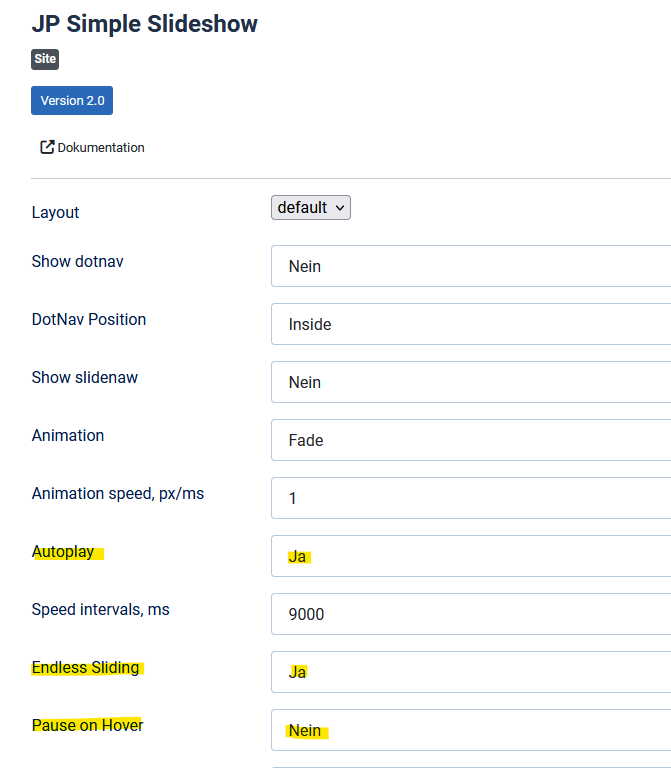This screenshot has height=768, width=671.
Task: Toggle the Autoplay setting field
Action: 470,556
